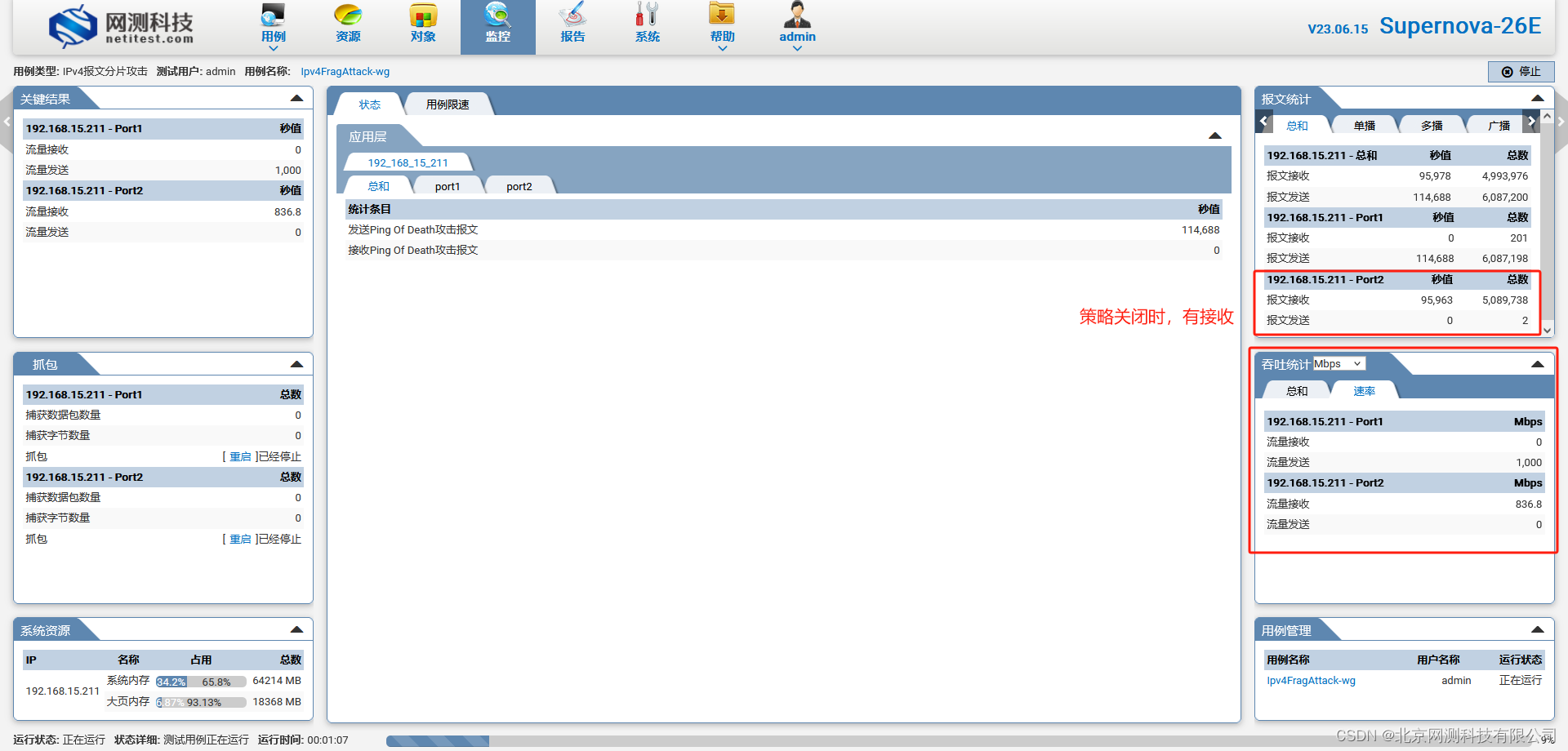
Task: Select the 速率 tab
Action: (x=1364, y=391)
